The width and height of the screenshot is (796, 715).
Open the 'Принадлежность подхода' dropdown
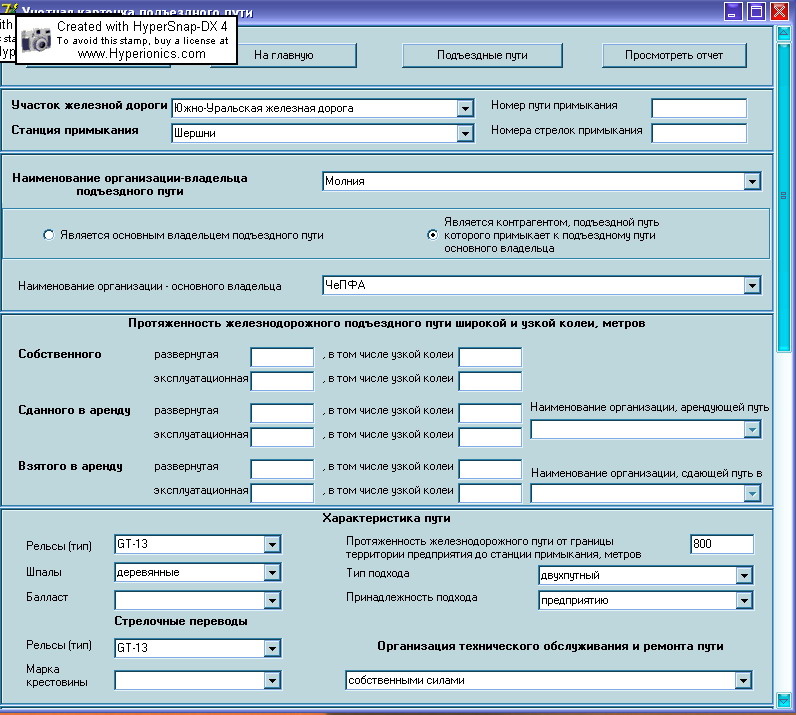pyautogui.click(x=743, y=601)
